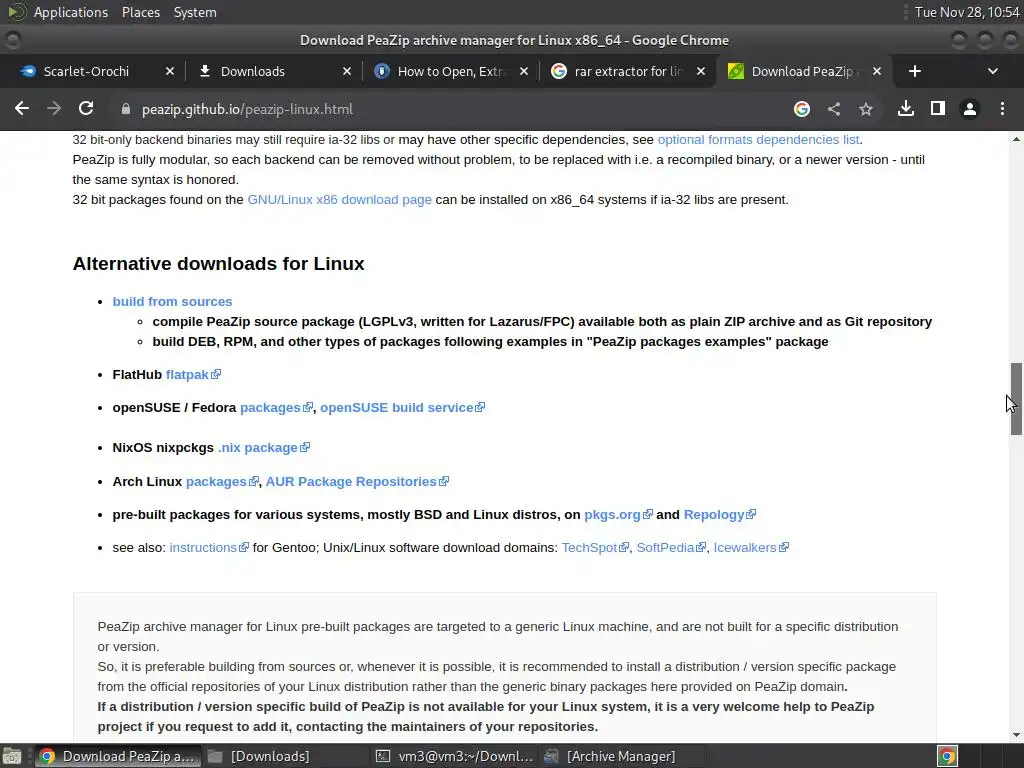Open the Places menu
Screen dimensions: 1024x768
pos(140,12)
